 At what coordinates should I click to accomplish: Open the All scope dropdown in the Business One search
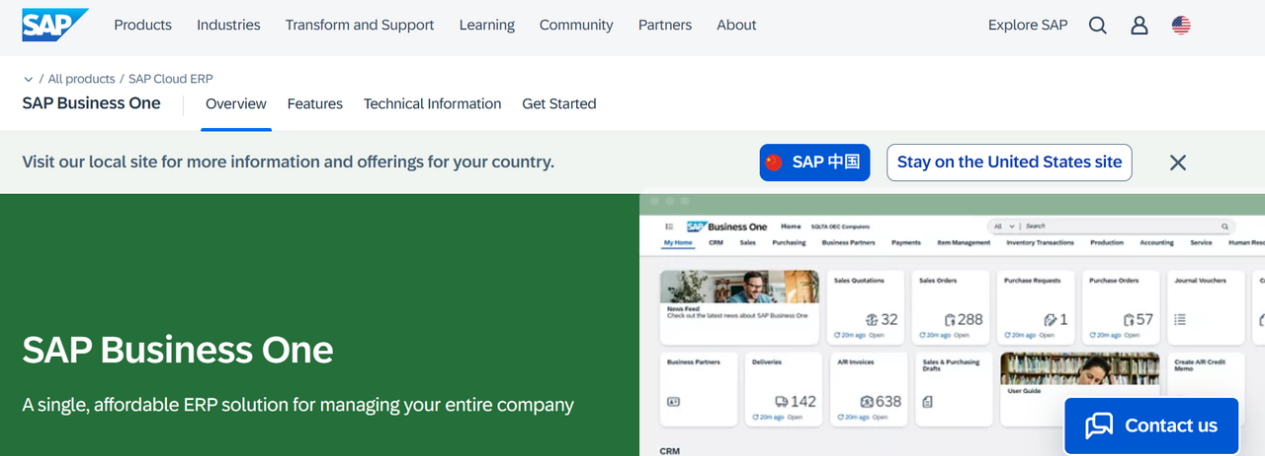point(1006,227)
